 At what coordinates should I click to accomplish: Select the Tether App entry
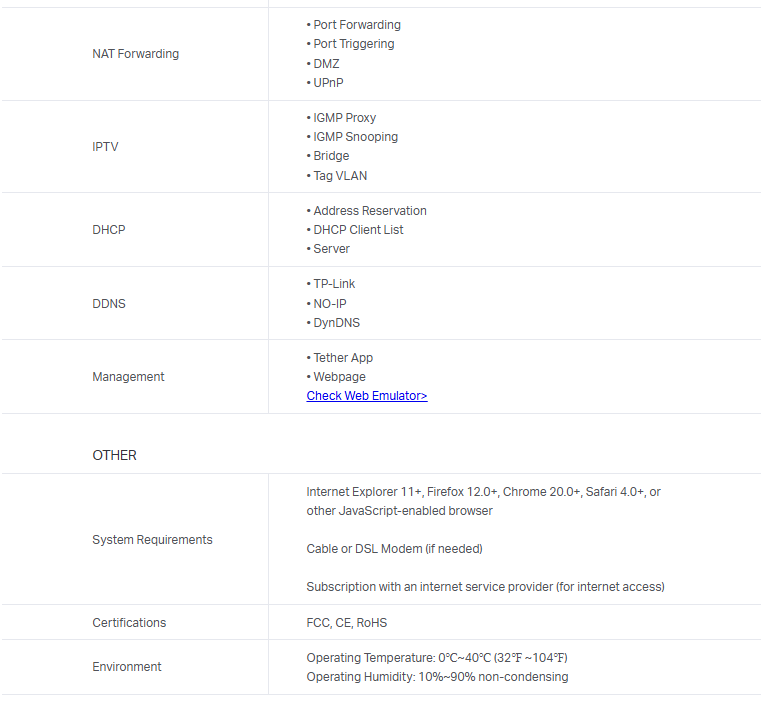(x=342, y=358)
